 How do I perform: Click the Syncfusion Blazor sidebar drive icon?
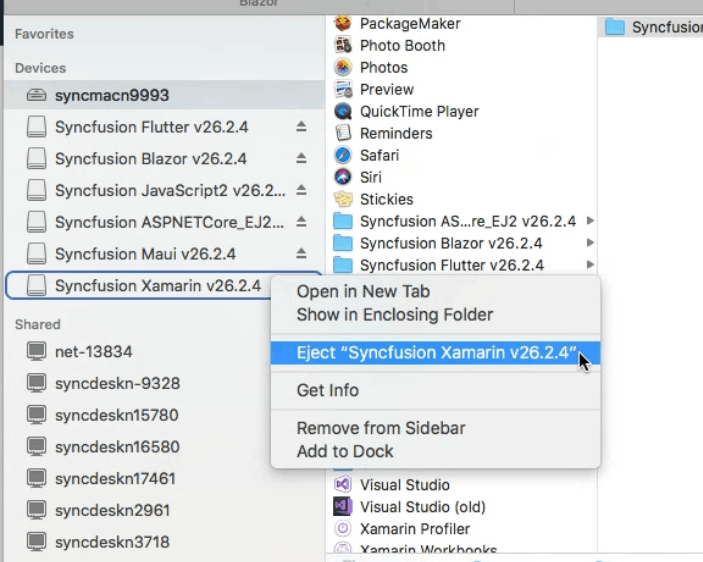click(36, 158)
